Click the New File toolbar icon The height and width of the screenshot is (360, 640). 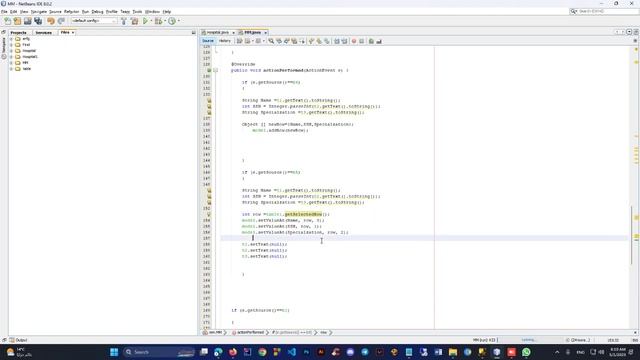8,21
